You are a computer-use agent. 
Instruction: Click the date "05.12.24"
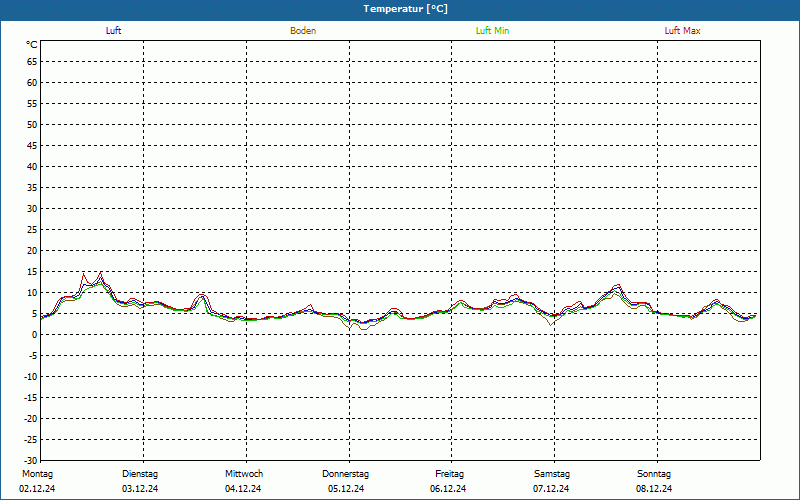coord(346,489)
